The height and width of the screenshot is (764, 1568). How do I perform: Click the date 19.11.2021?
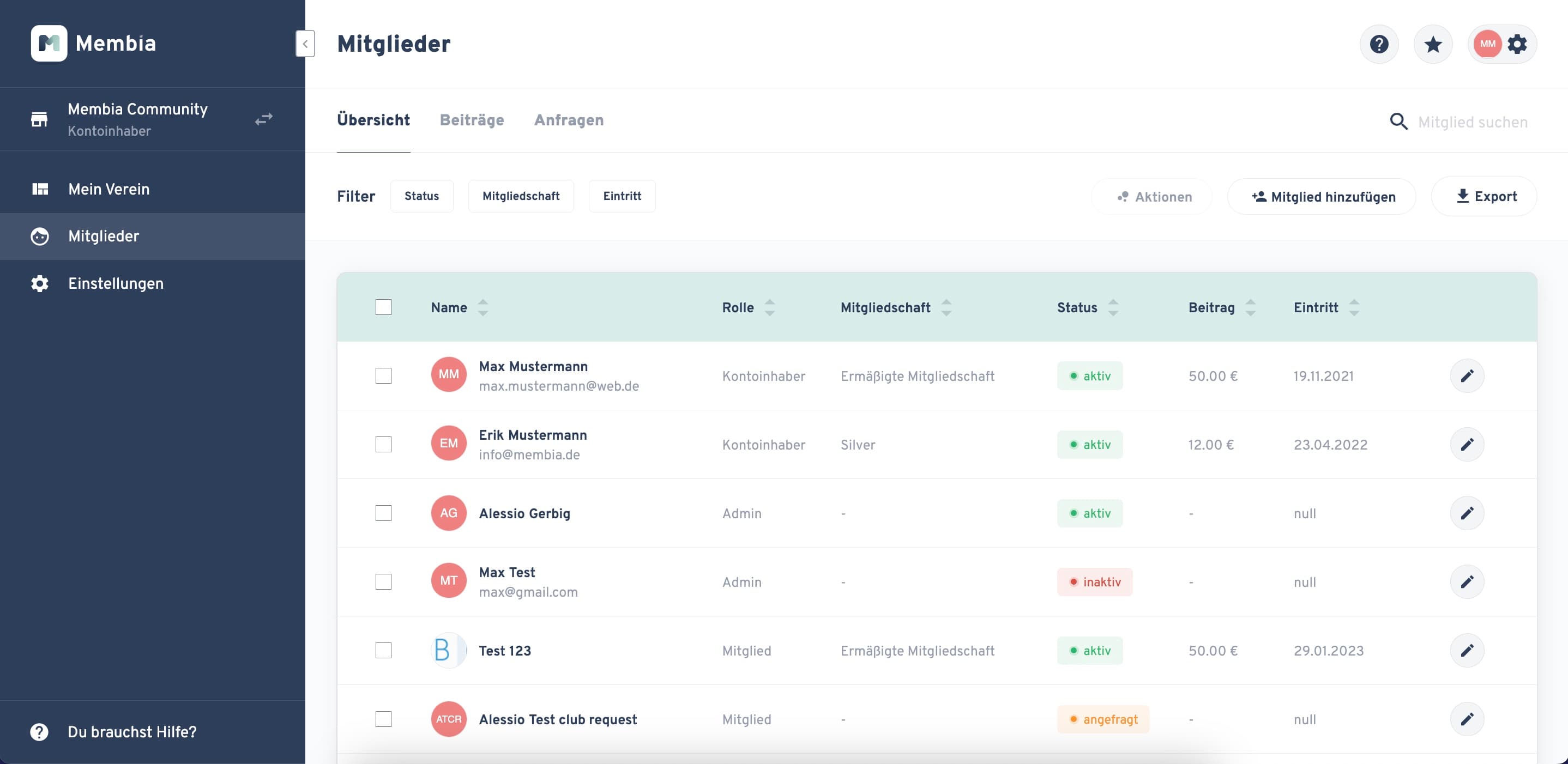click(x=1323, y=376)
